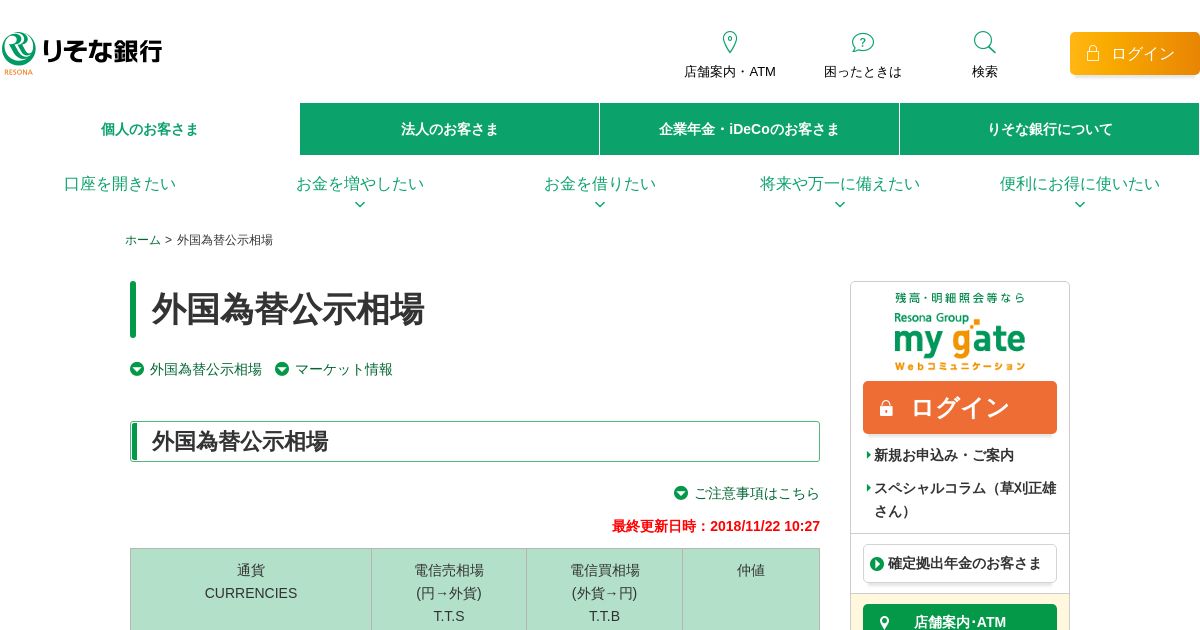This screenshot has width=1200, height=630.
Task: Click the 電信買相場 T.T.B column header
Action: pyautogui.click(x=605, y=589)
